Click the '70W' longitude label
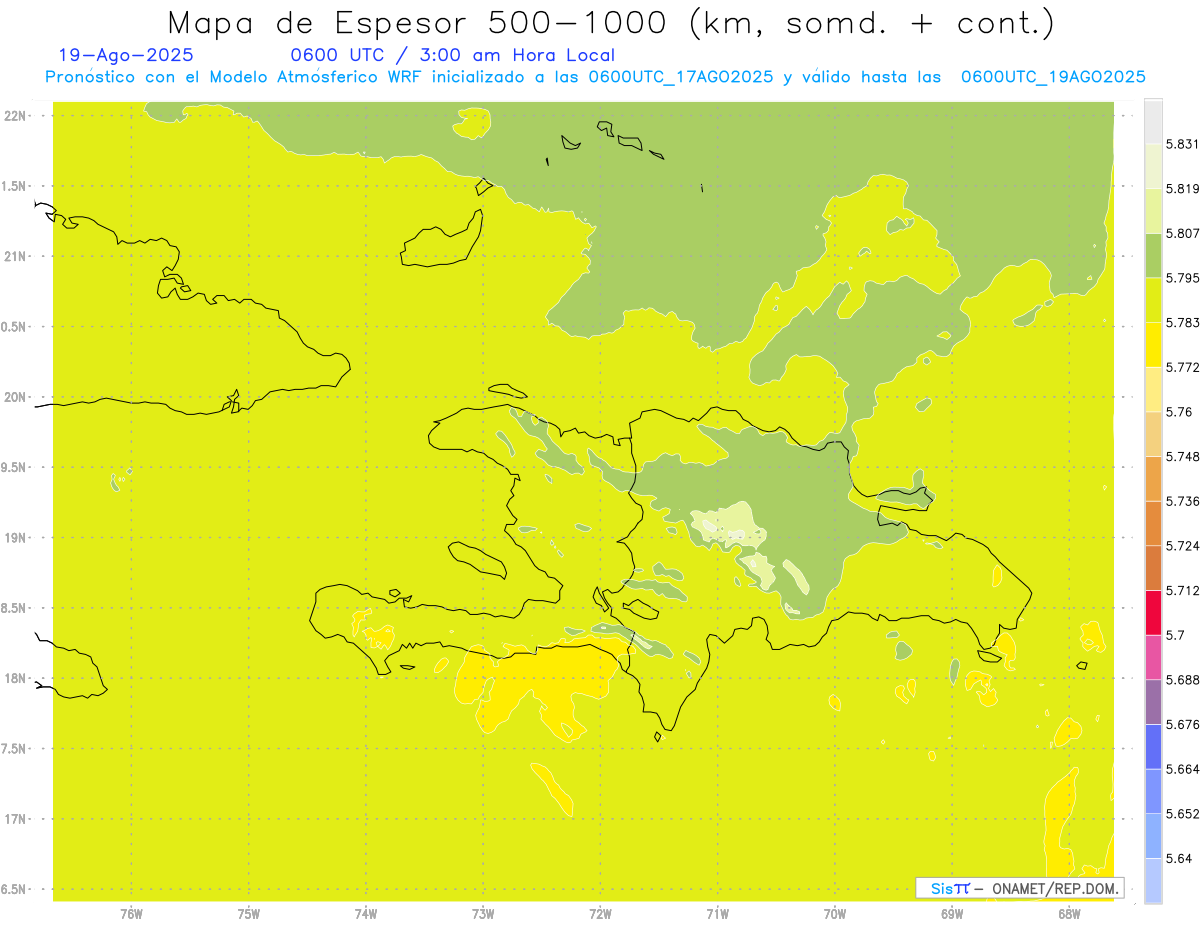This screenshot has height=927, width=1200. (x=835, y=915)
